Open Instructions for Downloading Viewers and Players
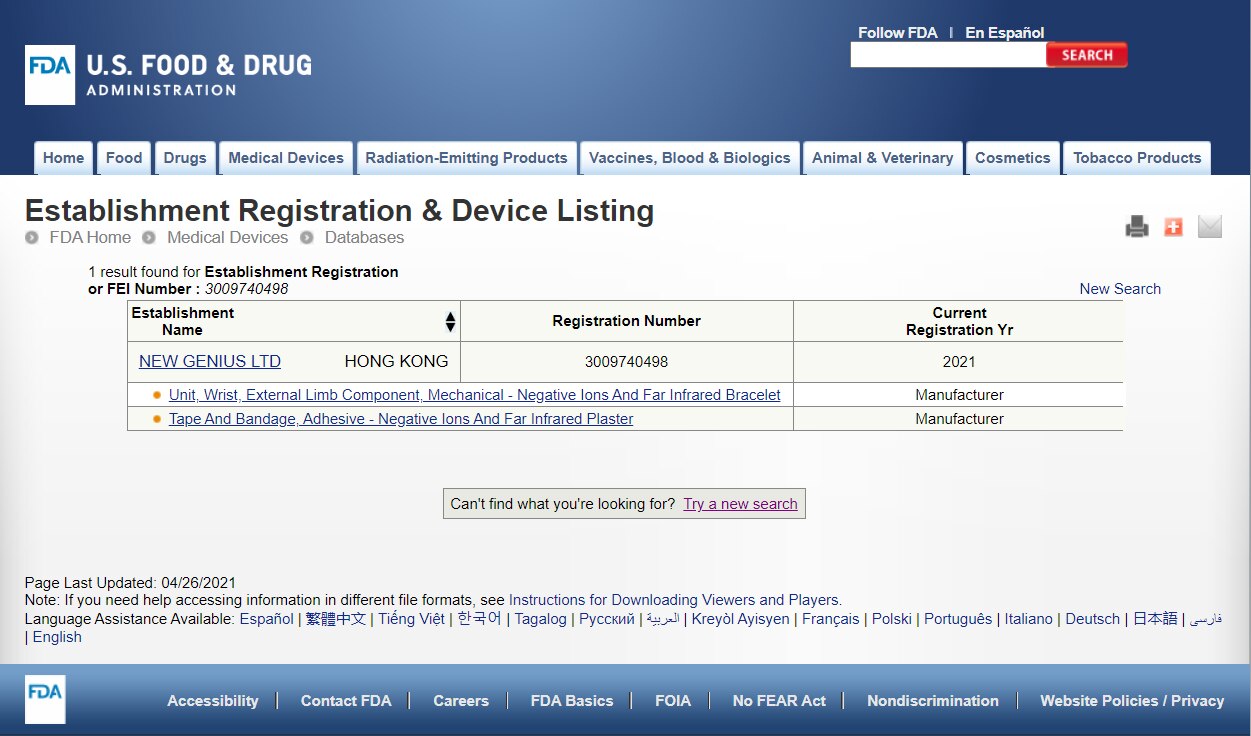Screen dimensions: 1251x736 [x=675, y=600]
